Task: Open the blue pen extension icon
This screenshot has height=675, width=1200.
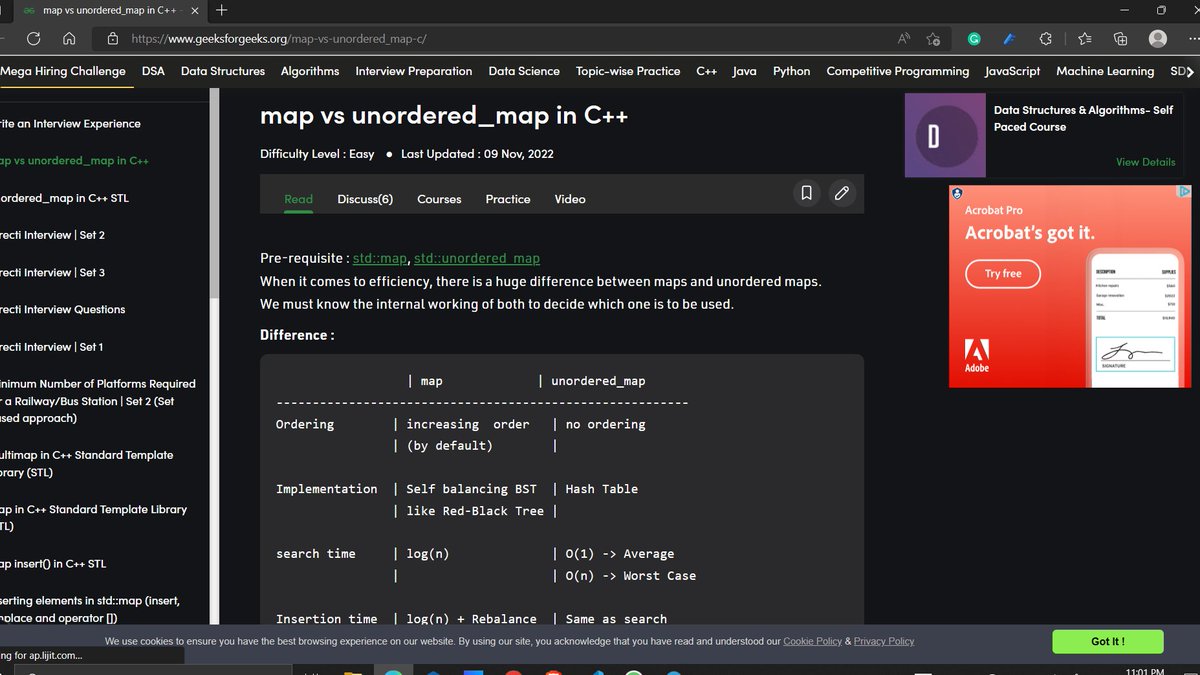Action: pyautogui.click(x=1009, y=39)
